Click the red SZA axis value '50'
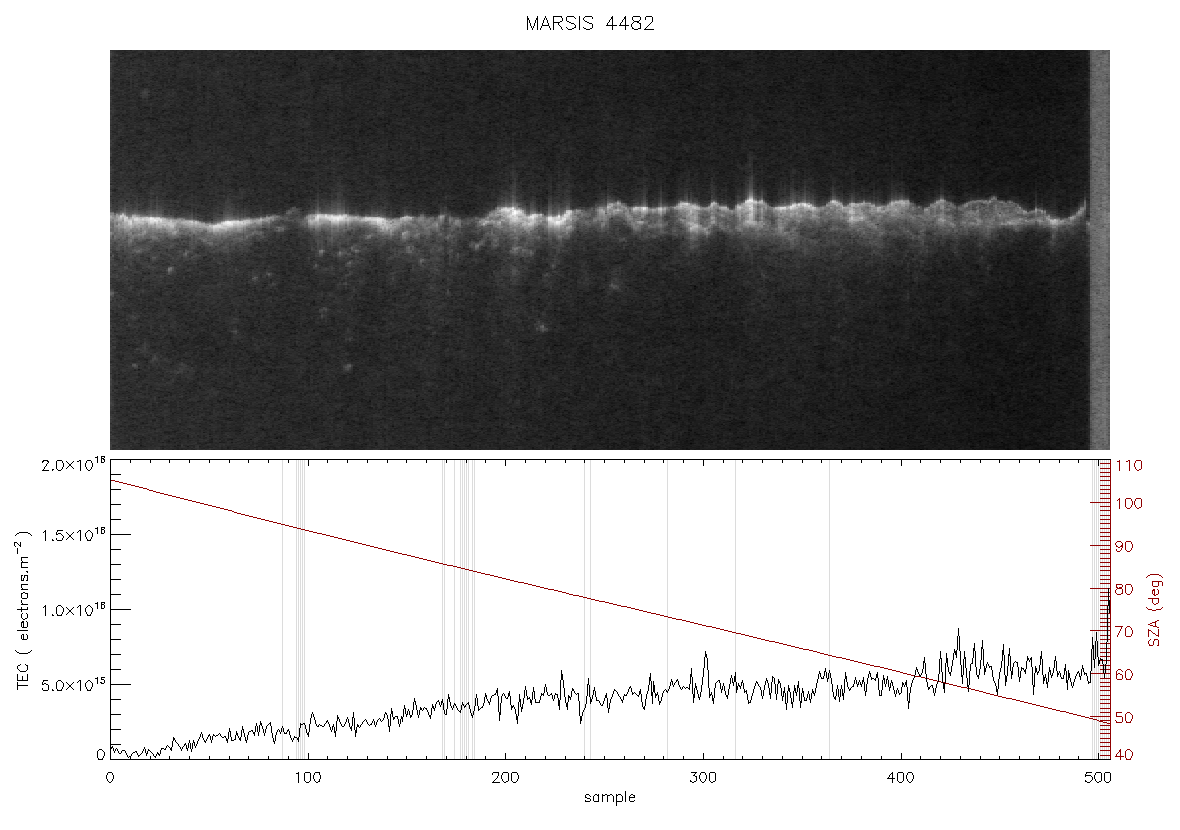The width and height of the screenshot is (1180, 830). click(1124, 718)
